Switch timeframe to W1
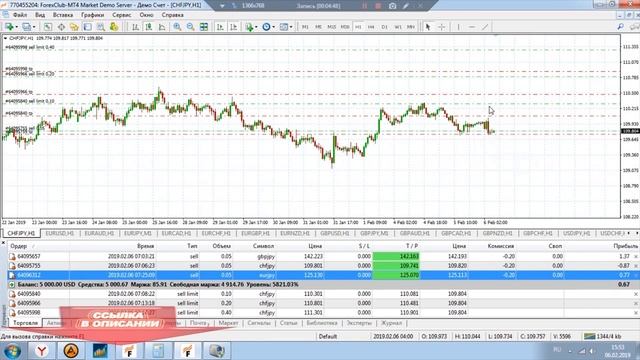Viewport: 640px width, 360px height. tap(398, 27)
